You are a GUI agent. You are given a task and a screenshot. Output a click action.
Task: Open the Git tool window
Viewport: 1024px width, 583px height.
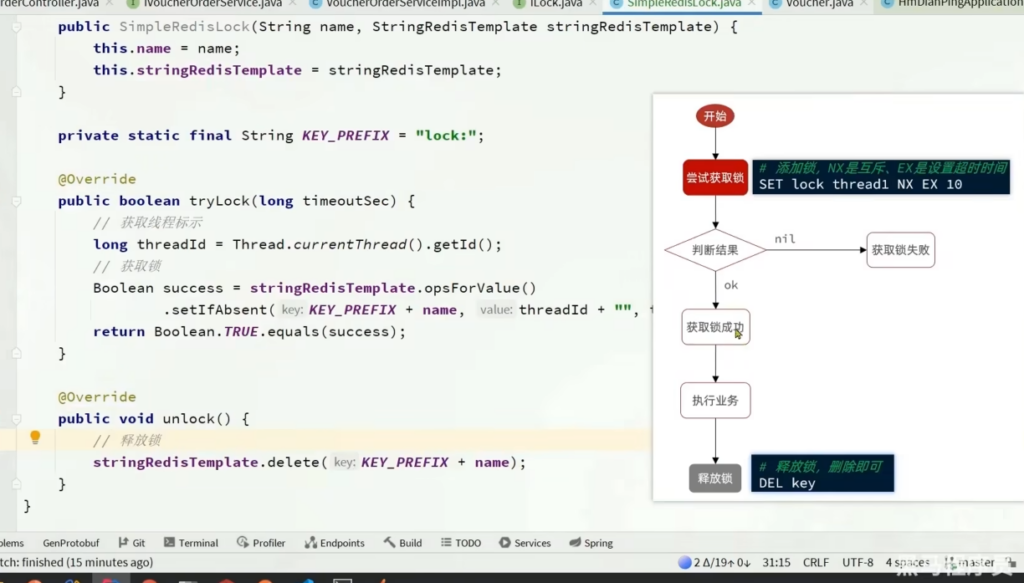pyautogui.click(x=131, y=543)
